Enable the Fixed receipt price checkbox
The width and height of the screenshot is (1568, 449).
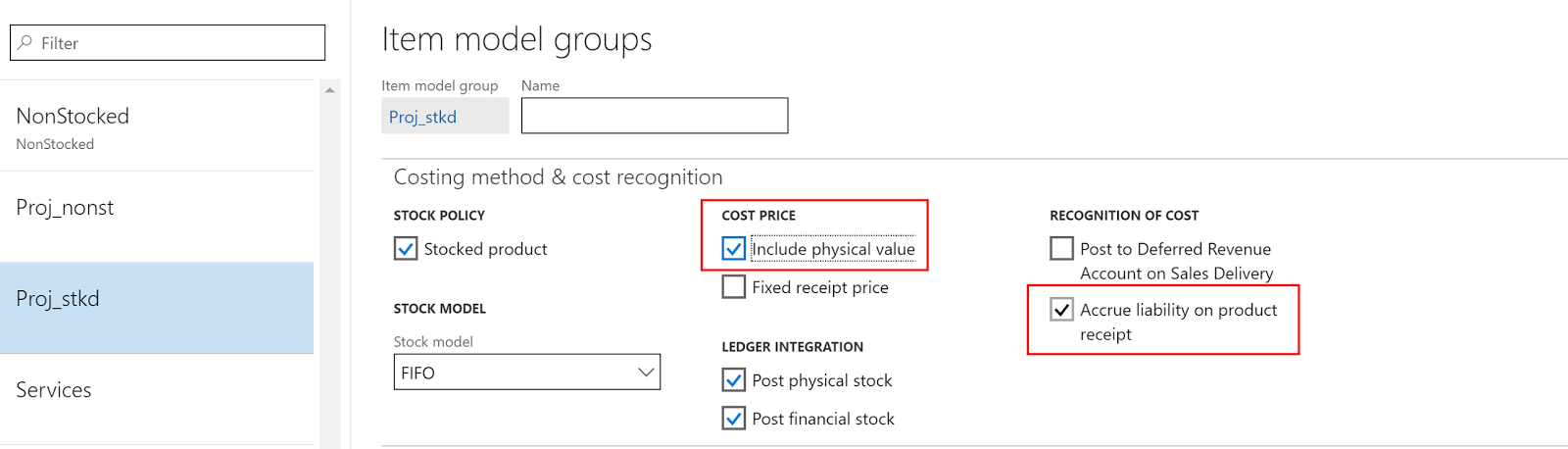(734, 287)
